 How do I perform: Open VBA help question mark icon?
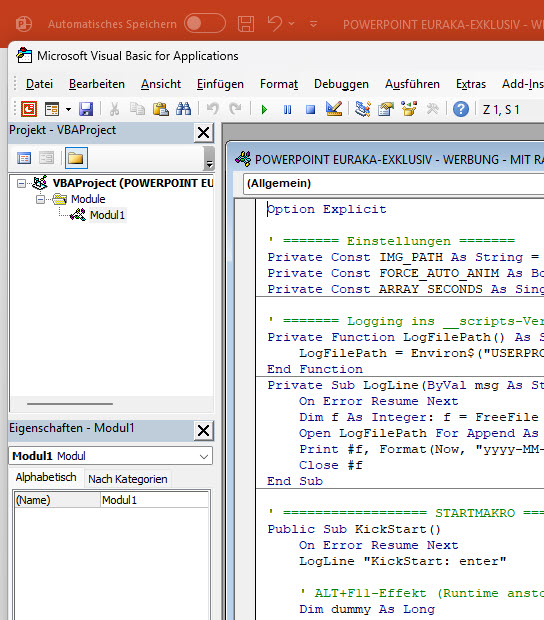tap(461, 109)
